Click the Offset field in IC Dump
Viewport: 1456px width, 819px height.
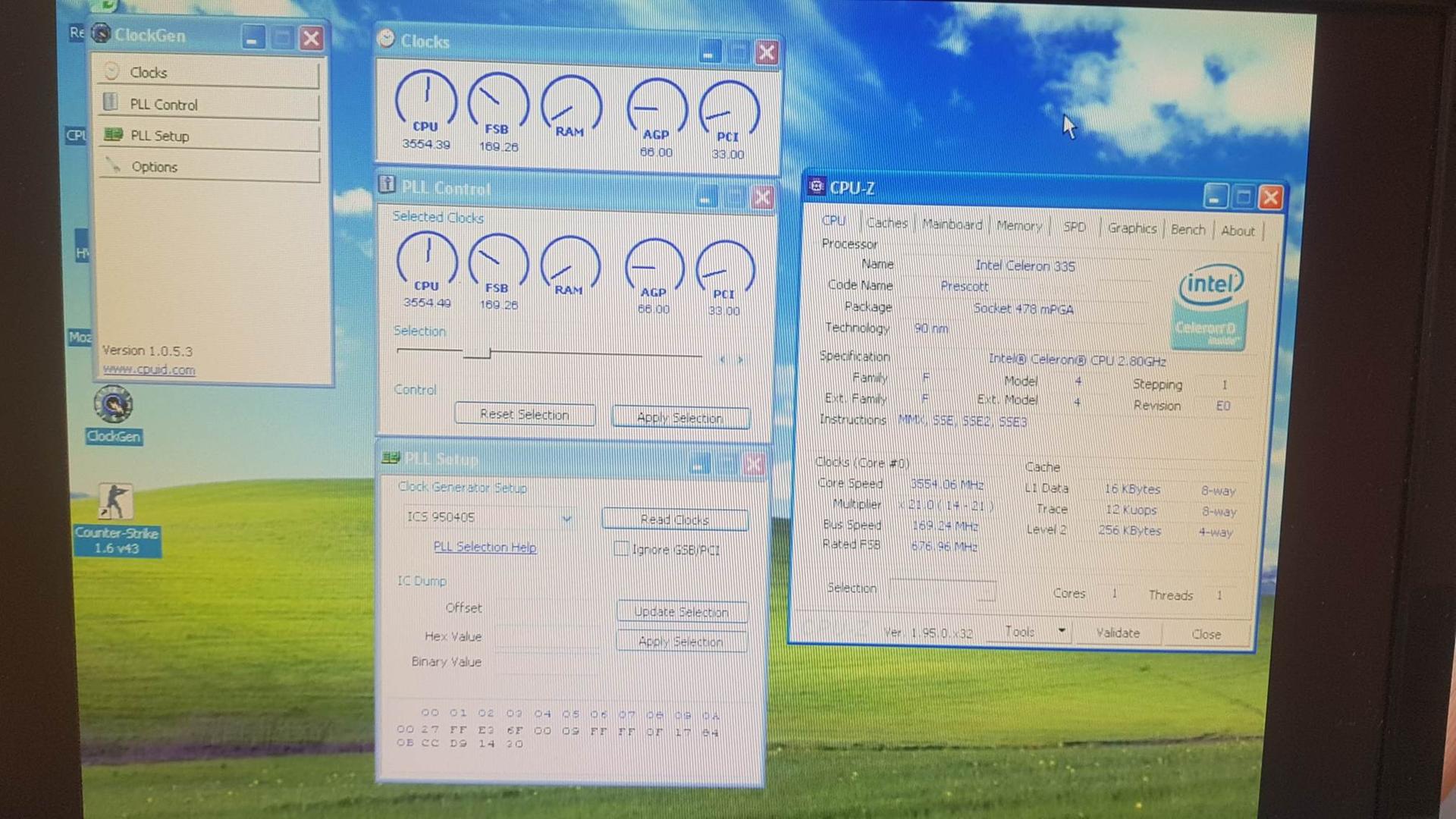coord(546,608)
